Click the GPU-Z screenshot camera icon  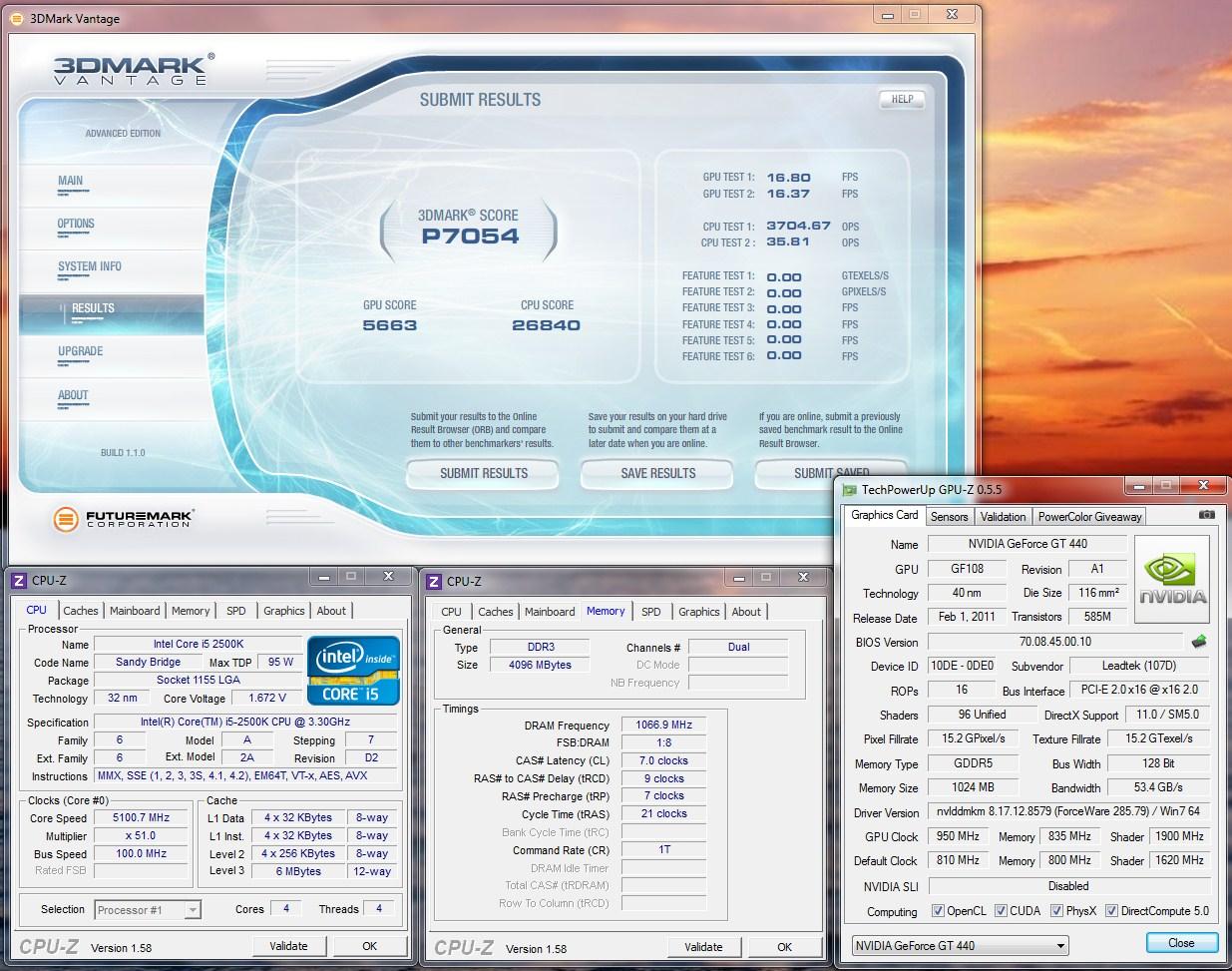coord(1206,515)
